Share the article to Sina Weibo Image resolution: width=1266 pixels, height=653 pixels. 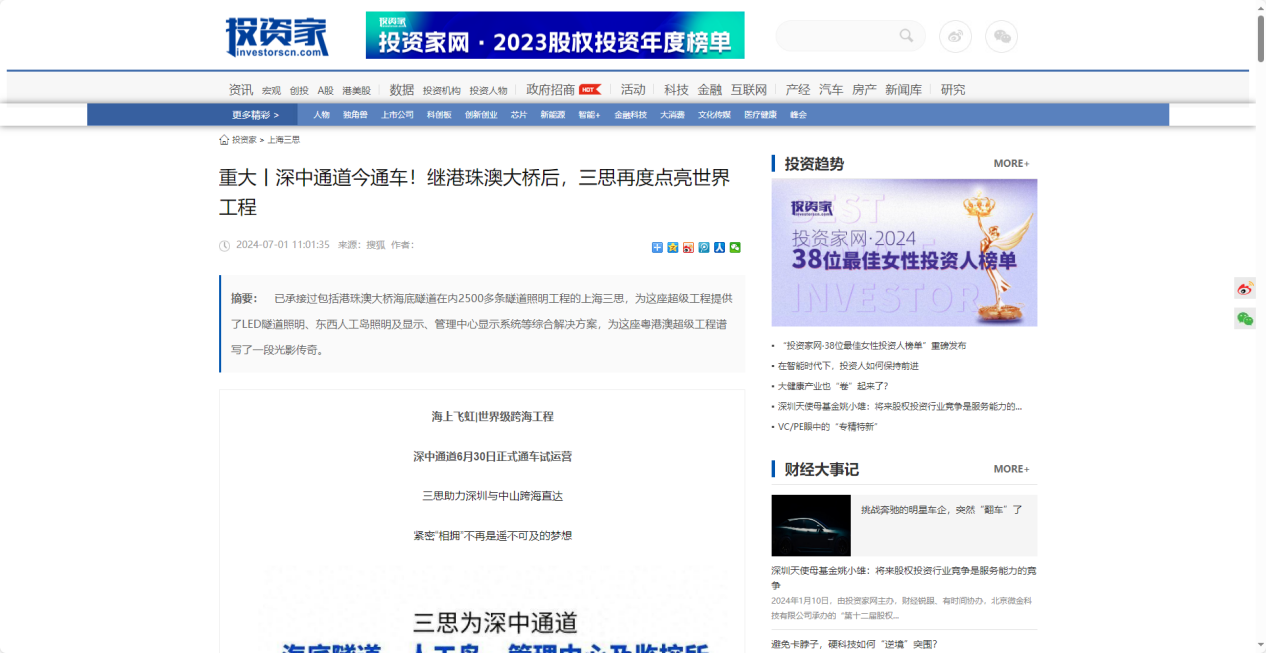[x=688, y=247]
